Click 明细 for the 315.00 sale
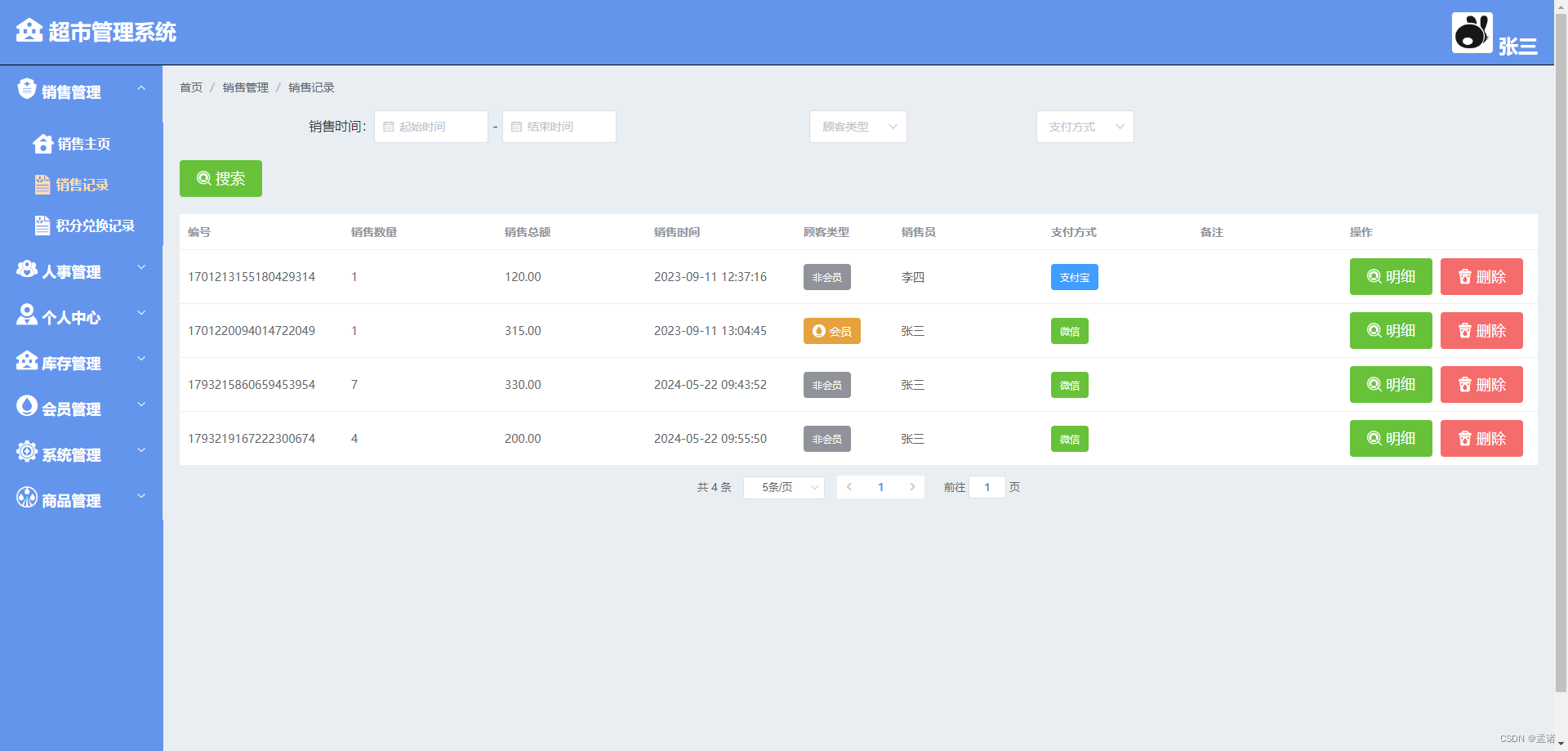The height and width of the screenshot is (751, 1568). [1391, 330]
